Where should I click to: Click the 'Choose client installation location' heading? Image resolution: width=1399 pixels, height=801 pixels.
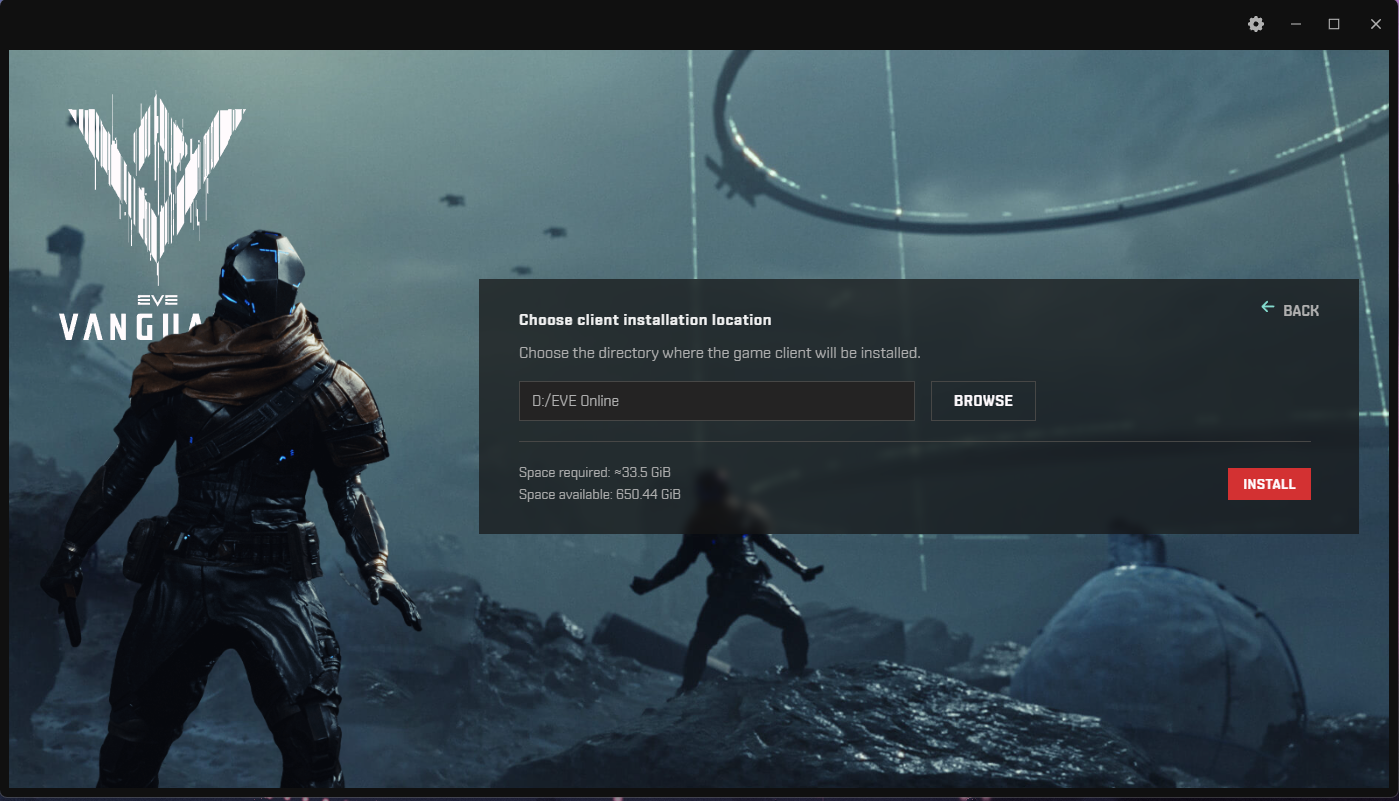click(645, 320)
